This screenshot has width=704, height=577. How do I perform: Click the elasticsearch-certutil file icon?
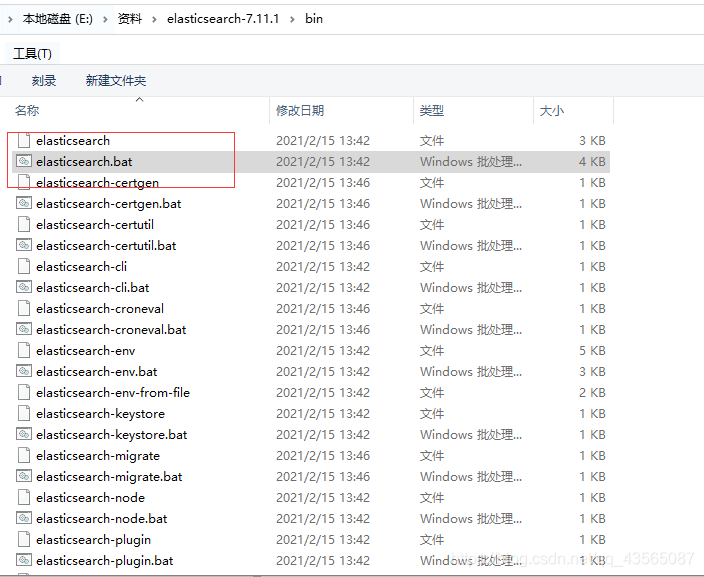coord(24,225)
